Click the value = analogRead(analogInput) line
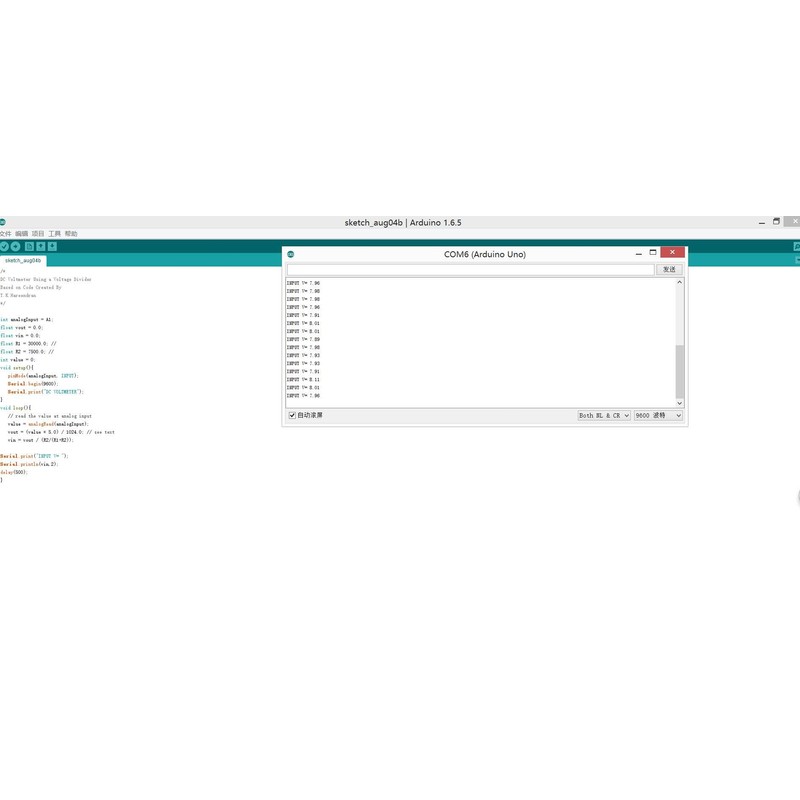The height and width of the screenshot is (800, 800). tap(48, 424)
